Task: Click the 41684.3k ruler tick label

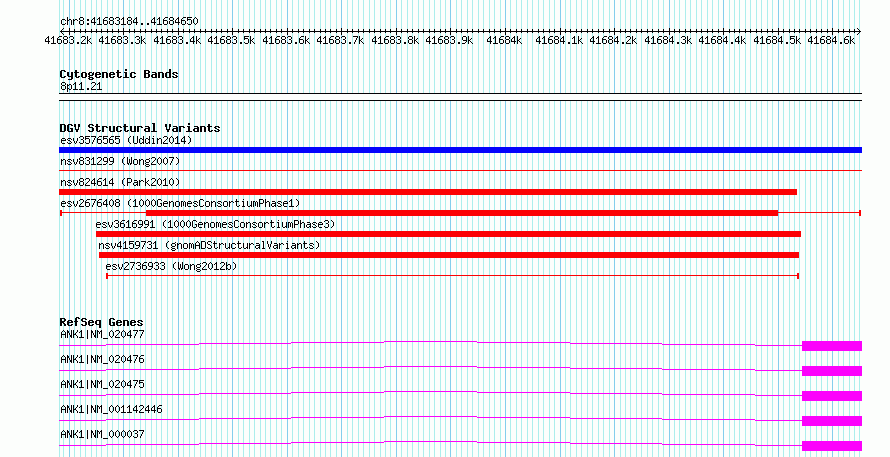Action: (x=668, y=40)
